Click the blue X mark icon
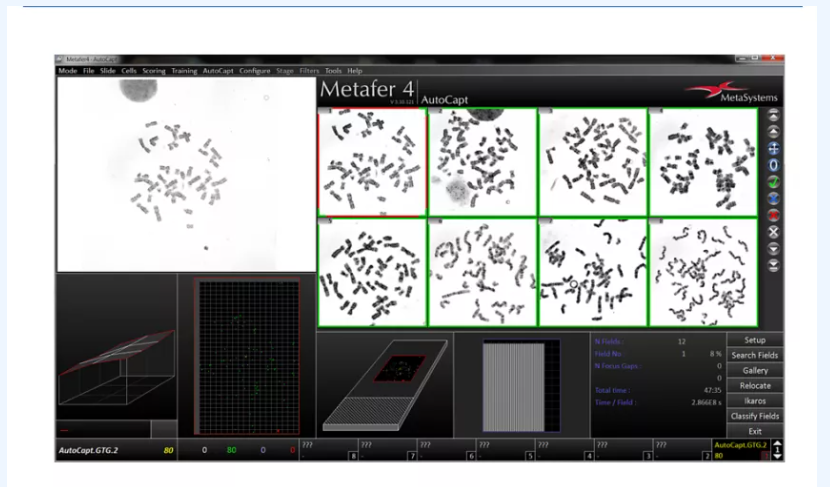Image resolution: width=830 pixels, height=487 pixels. click(x=773, y=199)
